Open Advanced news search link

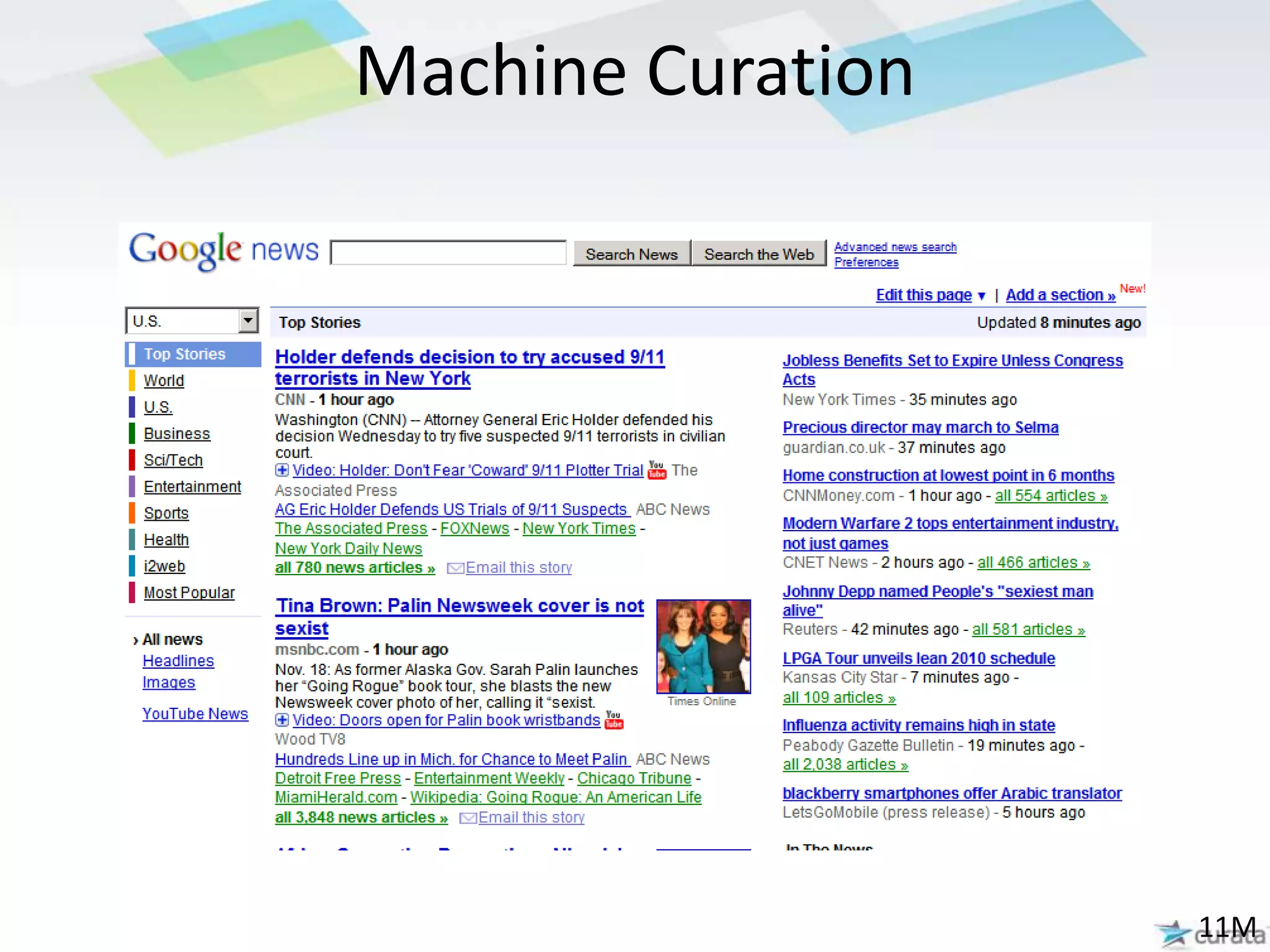(895, 247)
